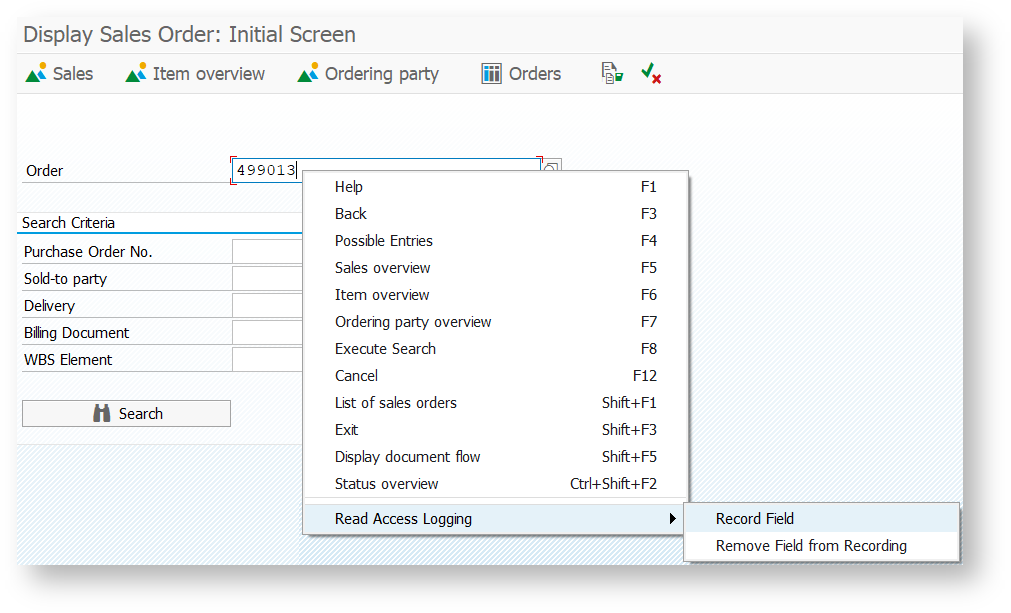Click the Billing Document label
Viewport: 1011px width, 613px height.
[x=77, y=333]
